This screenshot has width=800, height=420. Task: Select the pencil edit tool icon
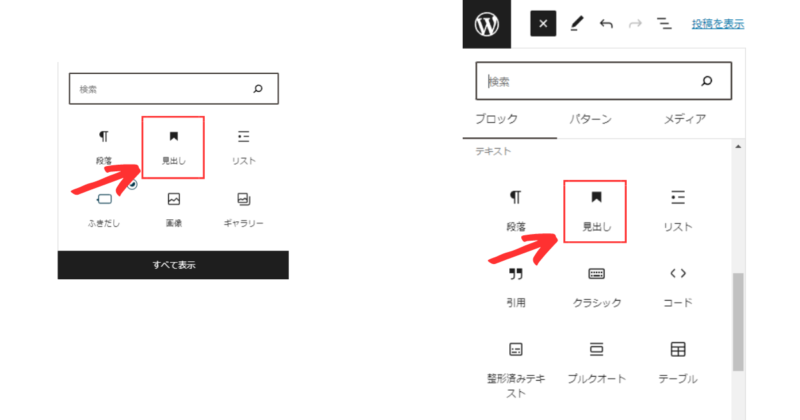pyautogui.click(x=577, y=23)
